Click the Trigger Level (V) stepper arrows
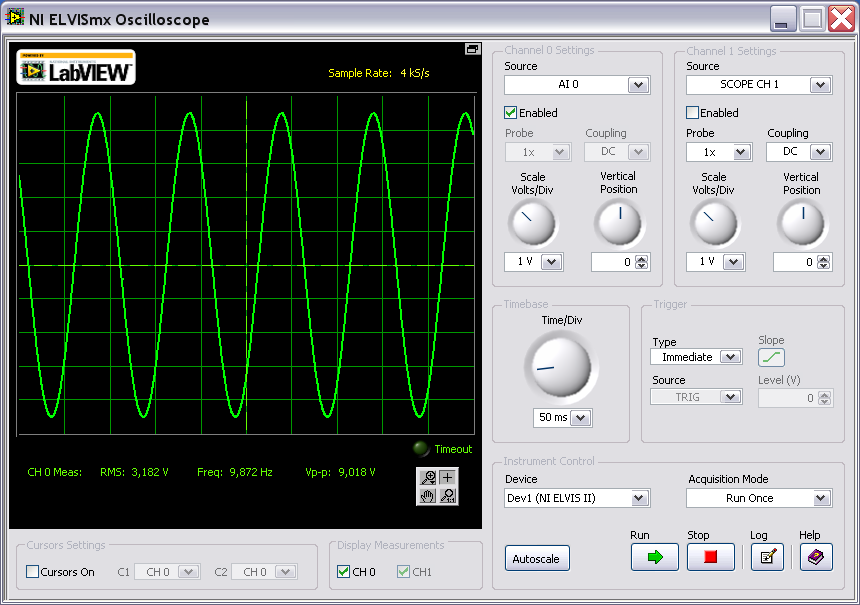The image size is (860, 605). click(824, 398)
